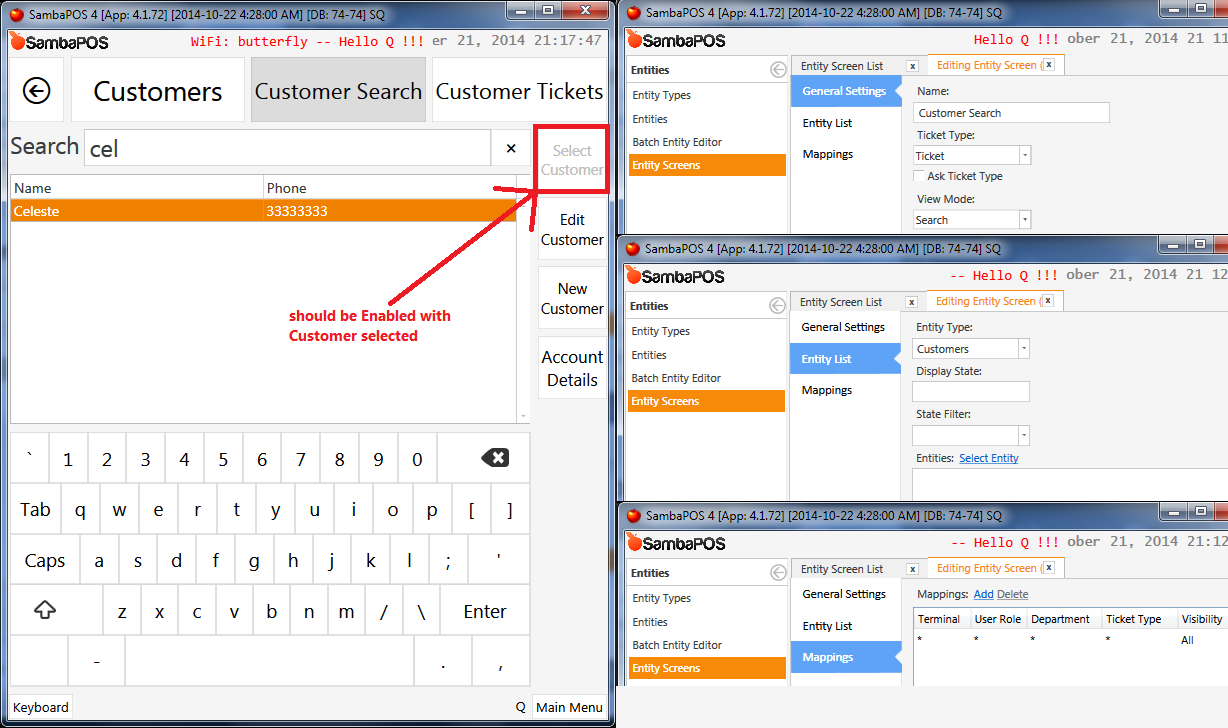
Task: Collapse Entities panel in the General Settings window
Action: (x=778, y=70)
